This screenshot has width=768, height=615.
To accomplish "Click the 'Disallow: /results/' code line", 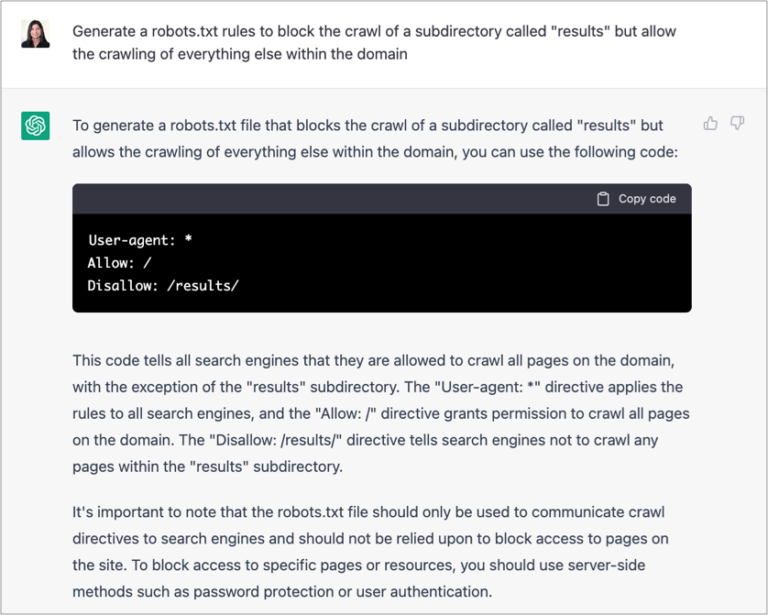I will pos(163,285).
